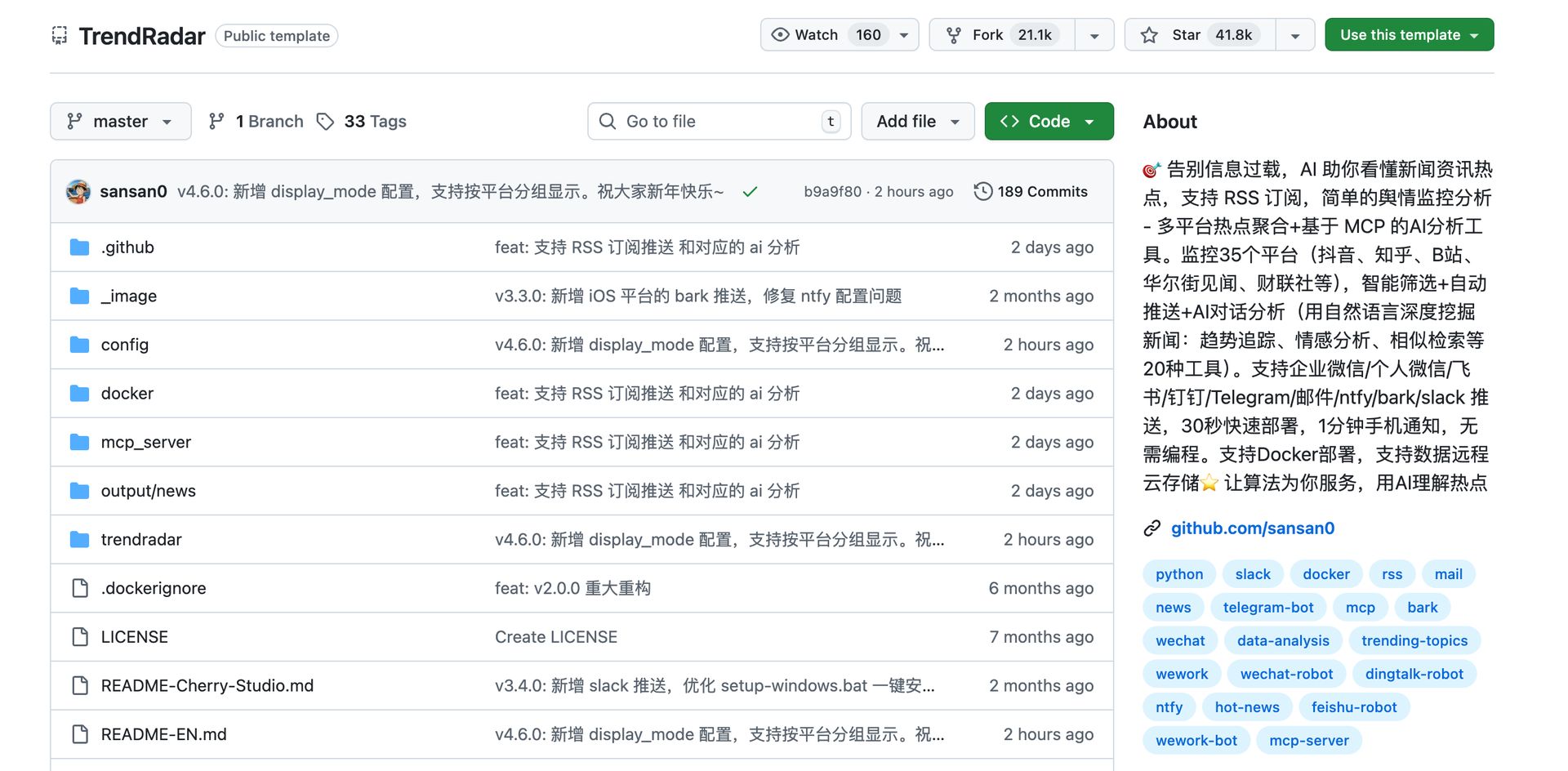
Task: Open the github.com/sansan0 link
Action: pyautogui.click(x=1252, y=528)
